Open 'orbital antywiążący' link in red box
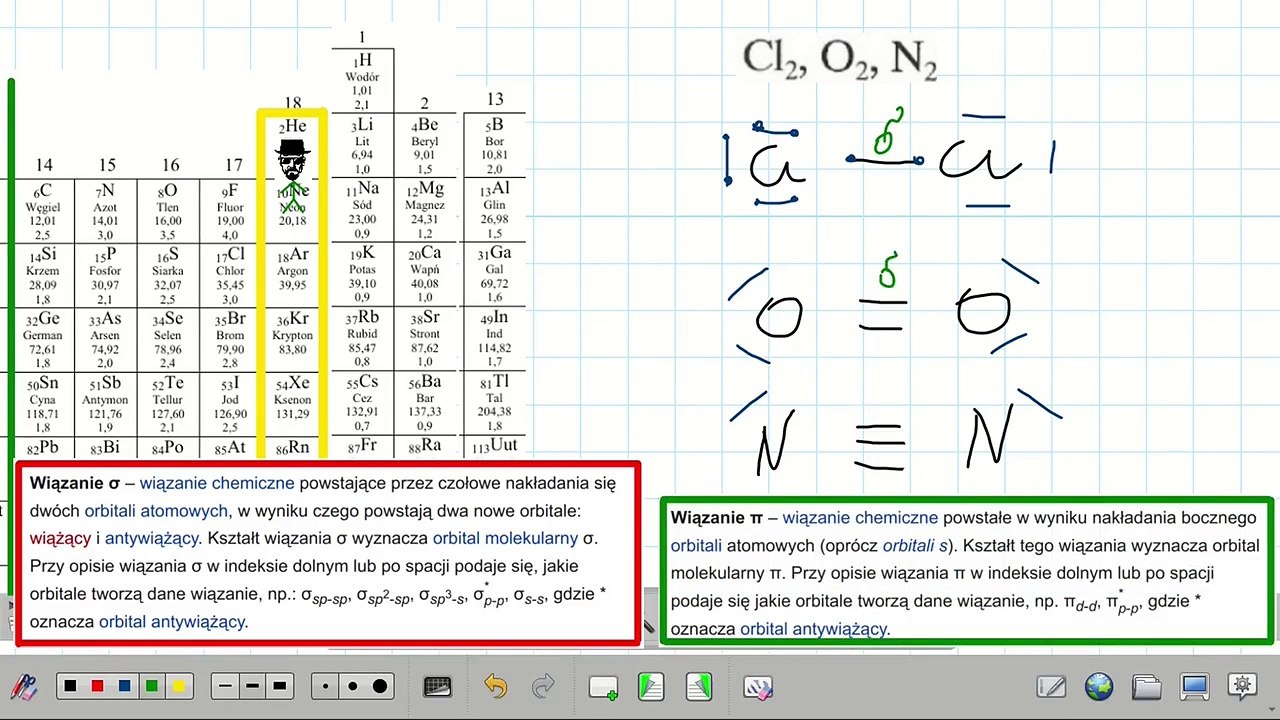Screen dimensions: 1280x720 [172, 621]
